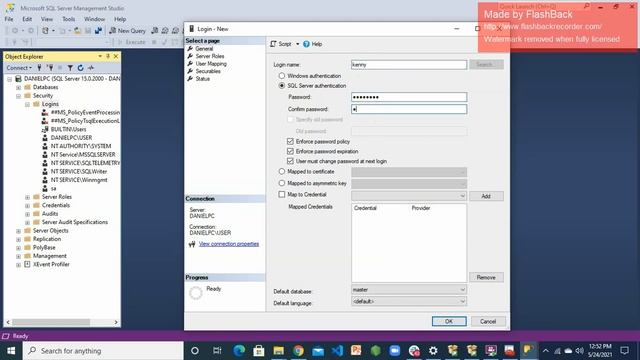Click the Disconnect plug icon in Object Explorer
Image resolution: width=640 pixels, height=360 pixels.
[50, 68]
